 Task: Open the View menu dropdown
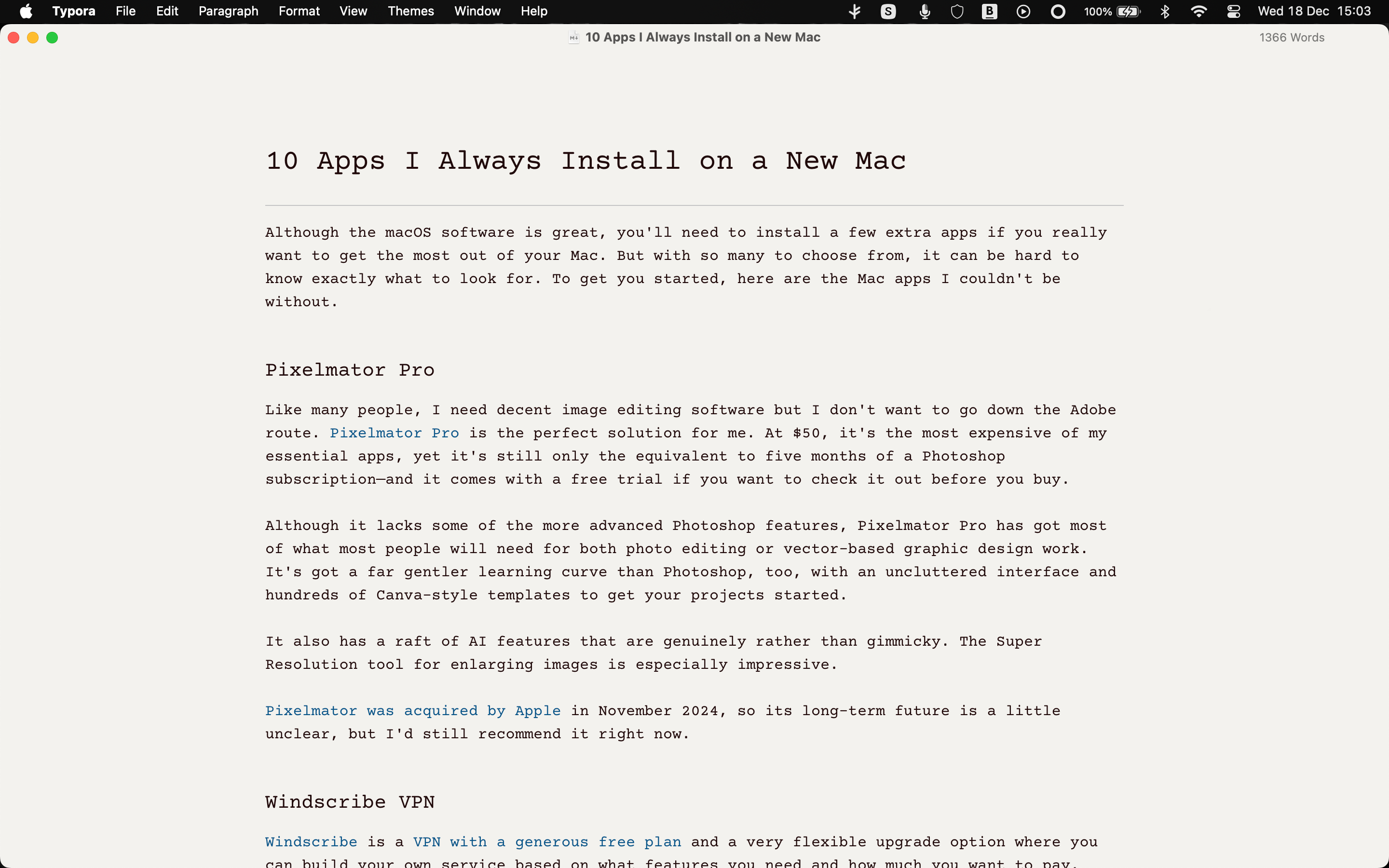[353, 11]
